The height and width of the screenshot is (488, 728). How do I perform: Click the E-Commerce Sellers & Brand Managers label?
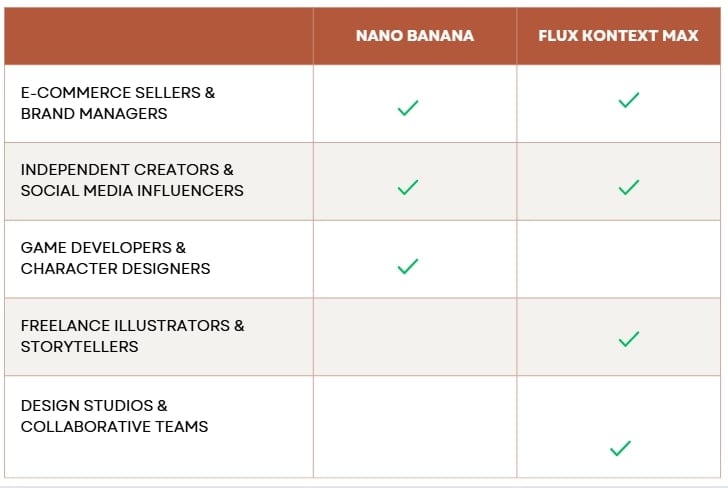pos(118,103)
